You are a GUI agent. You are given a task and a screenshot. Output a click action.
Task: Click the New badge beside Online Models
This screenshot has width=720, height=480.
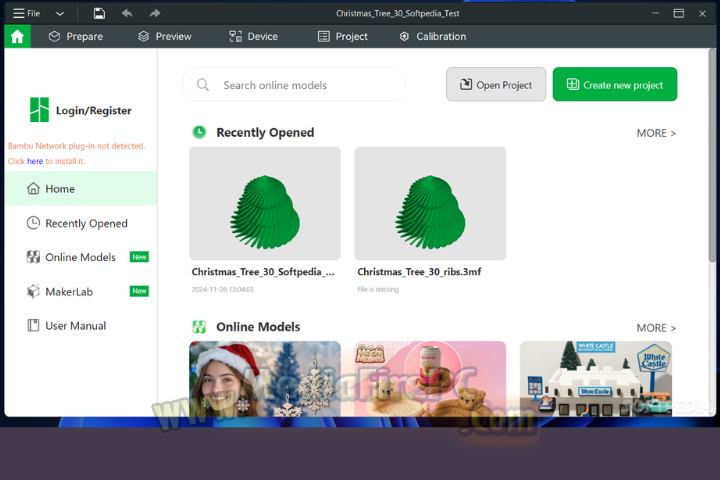[x=139, y=257]
